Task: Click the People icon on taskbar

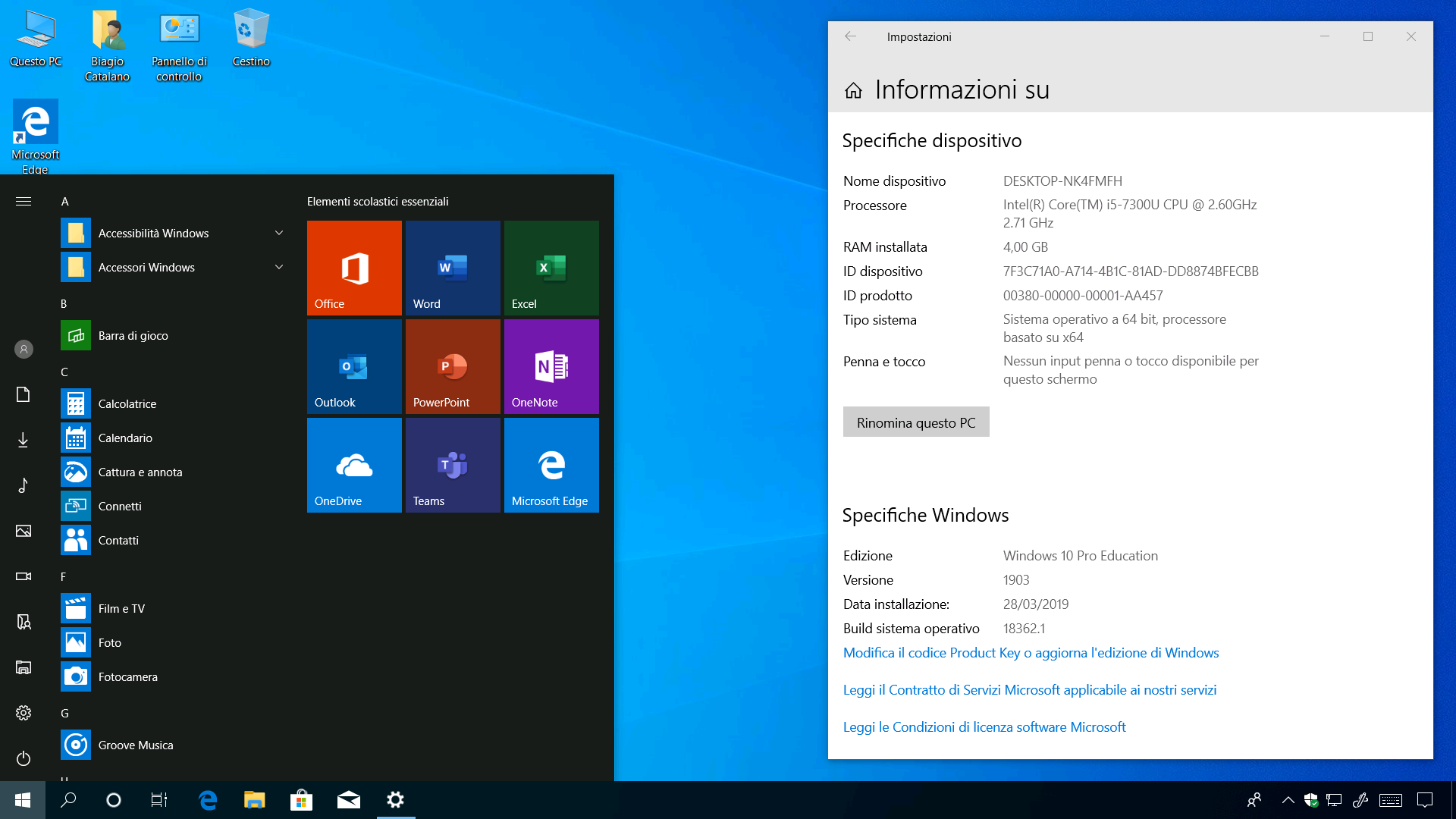Action: (1254, 800)
